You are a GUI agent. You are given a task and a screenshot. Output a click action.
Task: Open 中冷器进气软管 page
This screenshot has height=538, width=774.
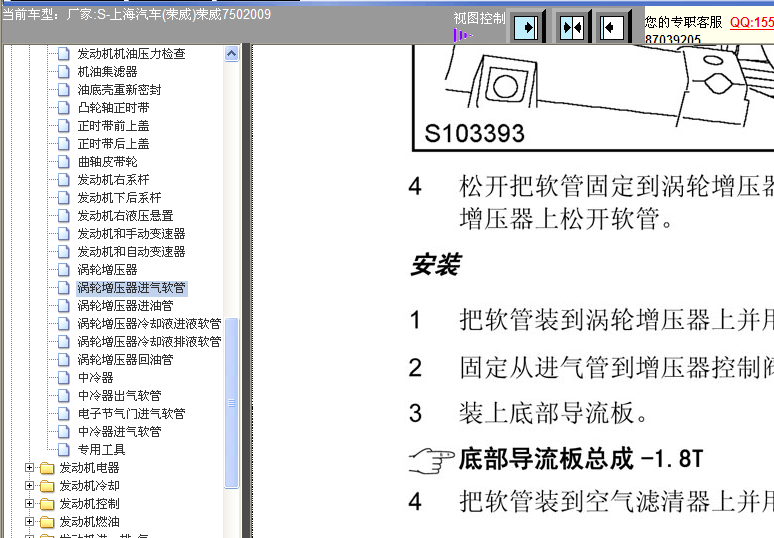(119, 432)
